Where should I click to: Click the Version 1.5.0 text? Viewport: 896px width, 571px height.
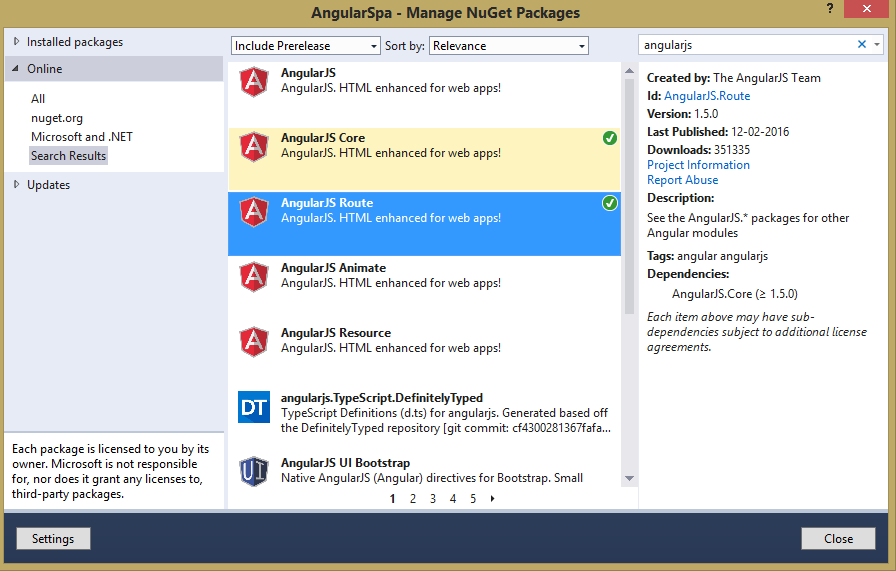pos(682,114)
